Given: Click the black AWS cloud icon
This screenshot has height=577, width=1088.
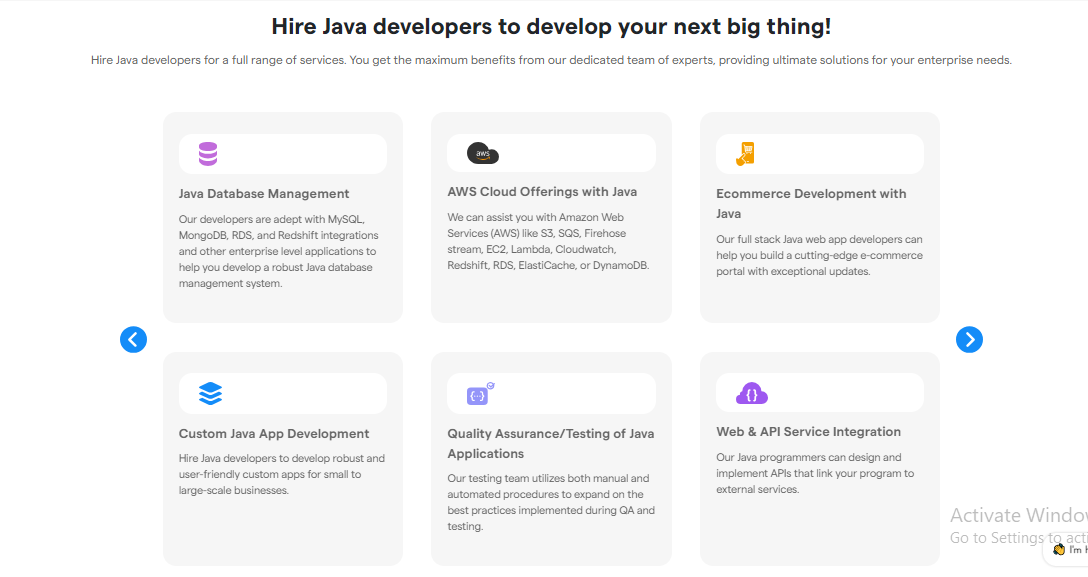Looking at the screenshot, I should 482,153.
